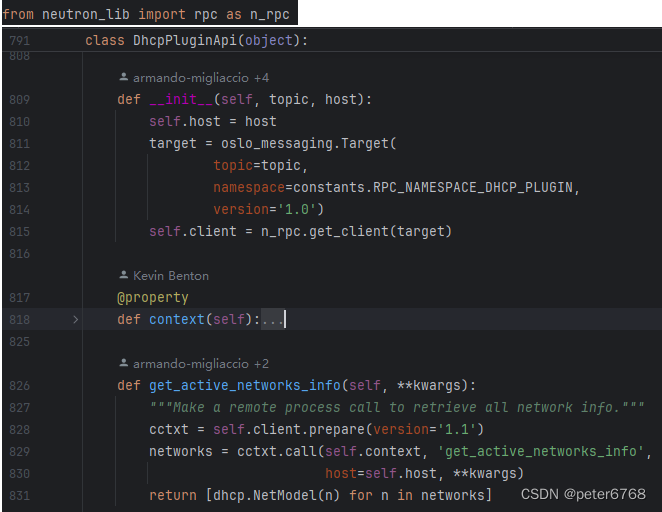The height and width of the screenshot is (512, 662).
Task: Click version='1.0' string on line 814
Action: 269,209
